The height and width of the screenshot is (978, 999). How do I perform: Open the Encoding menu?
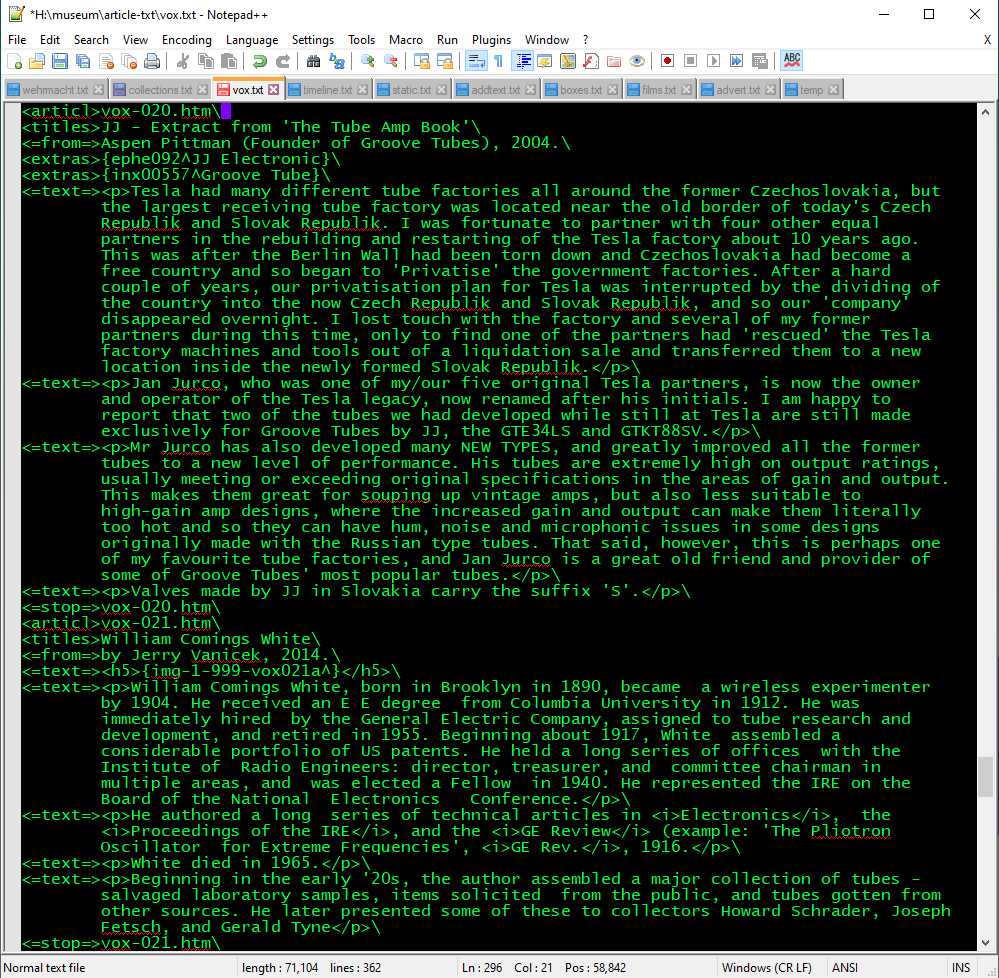[x=187, y=40]
